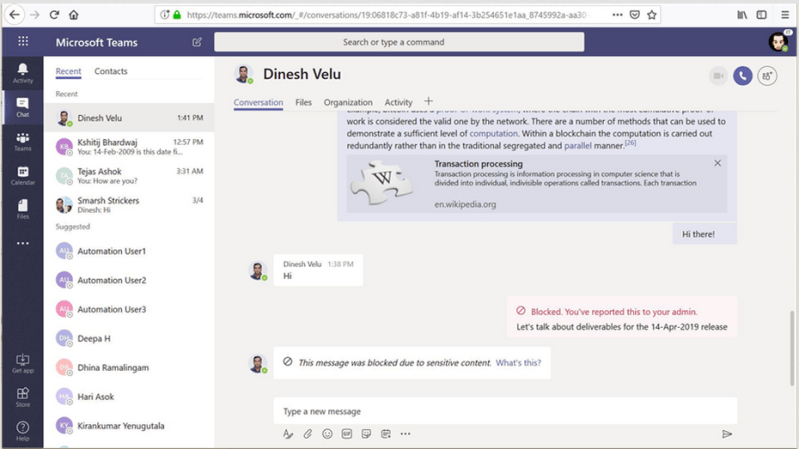This screenshot has width=799, height=449.
Task: Open the Activity tab in chat
Action: pyautogui.click(x=398, y=102)
